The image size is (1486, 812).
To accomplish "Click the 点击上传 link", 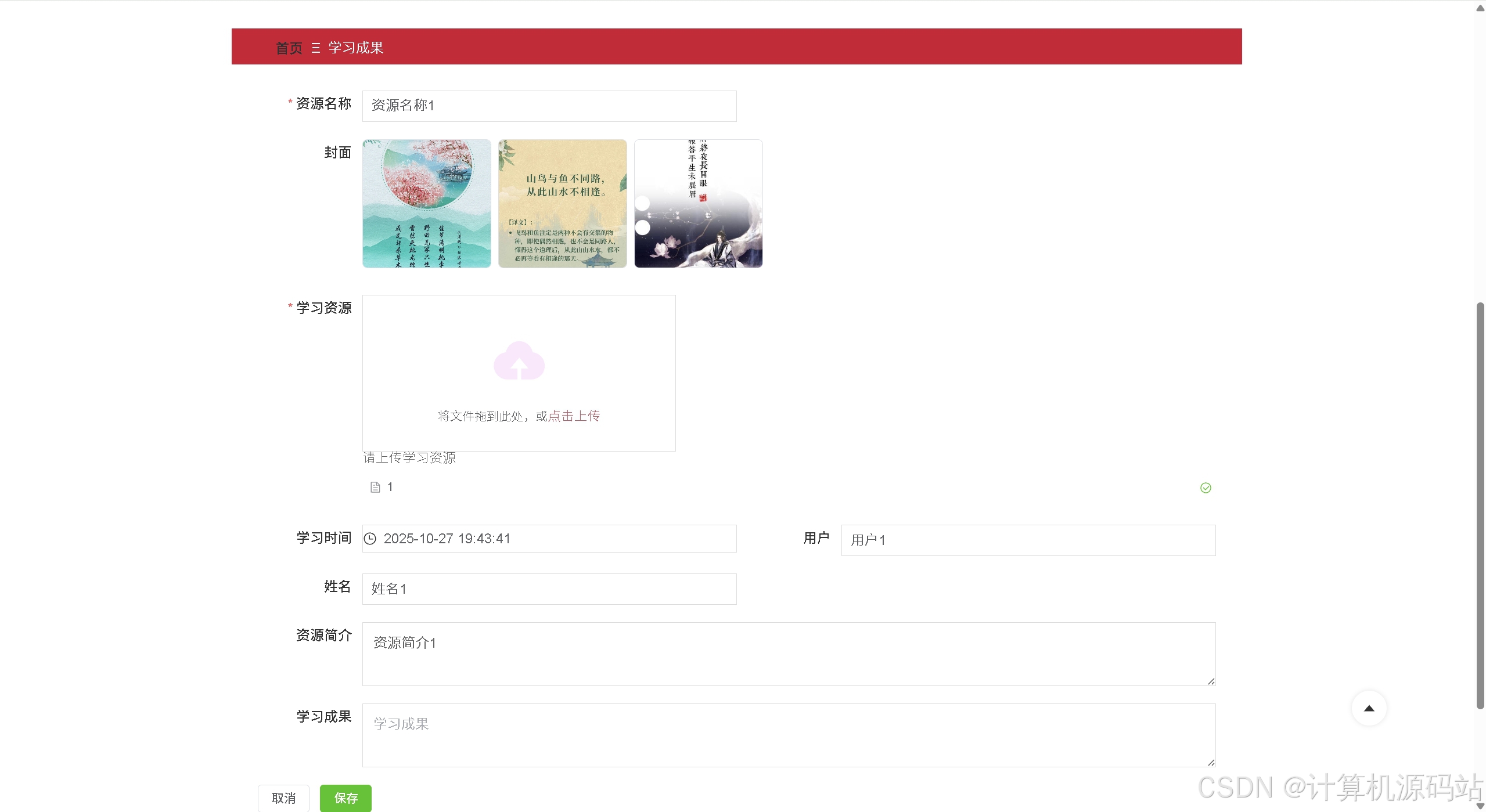I will click(x=574, y=416).
